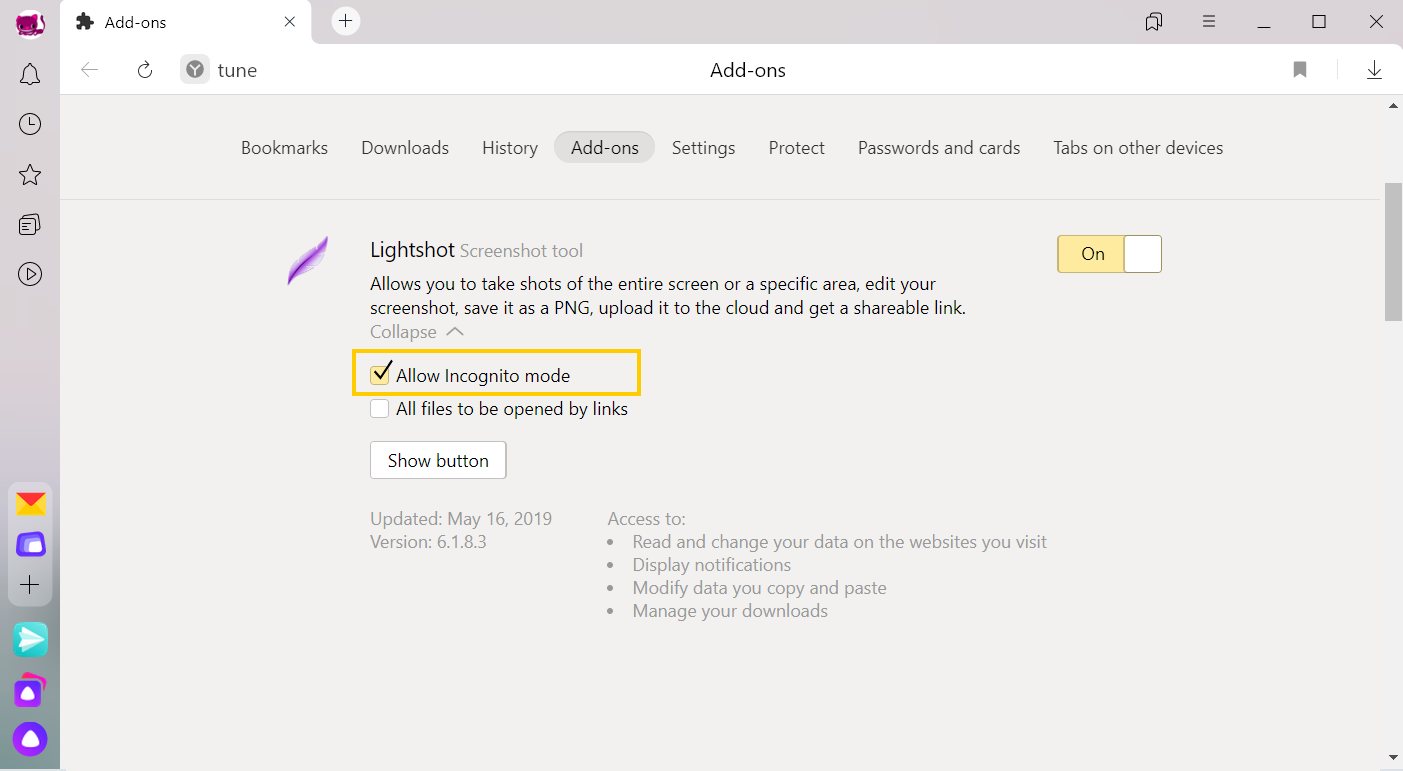1403x771 pixels.
Task: Open the teal paper-plane messenger icon
Action: (30, 640)
